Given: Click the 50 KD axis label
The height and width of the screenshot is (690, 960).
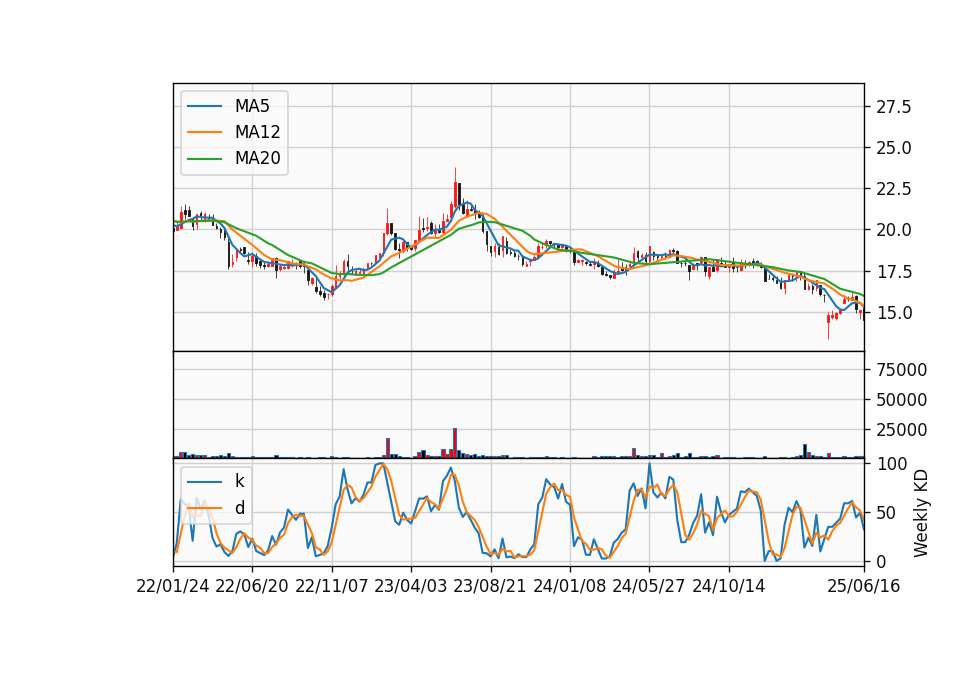Looking at the screenshot, I should coord(886,513).
